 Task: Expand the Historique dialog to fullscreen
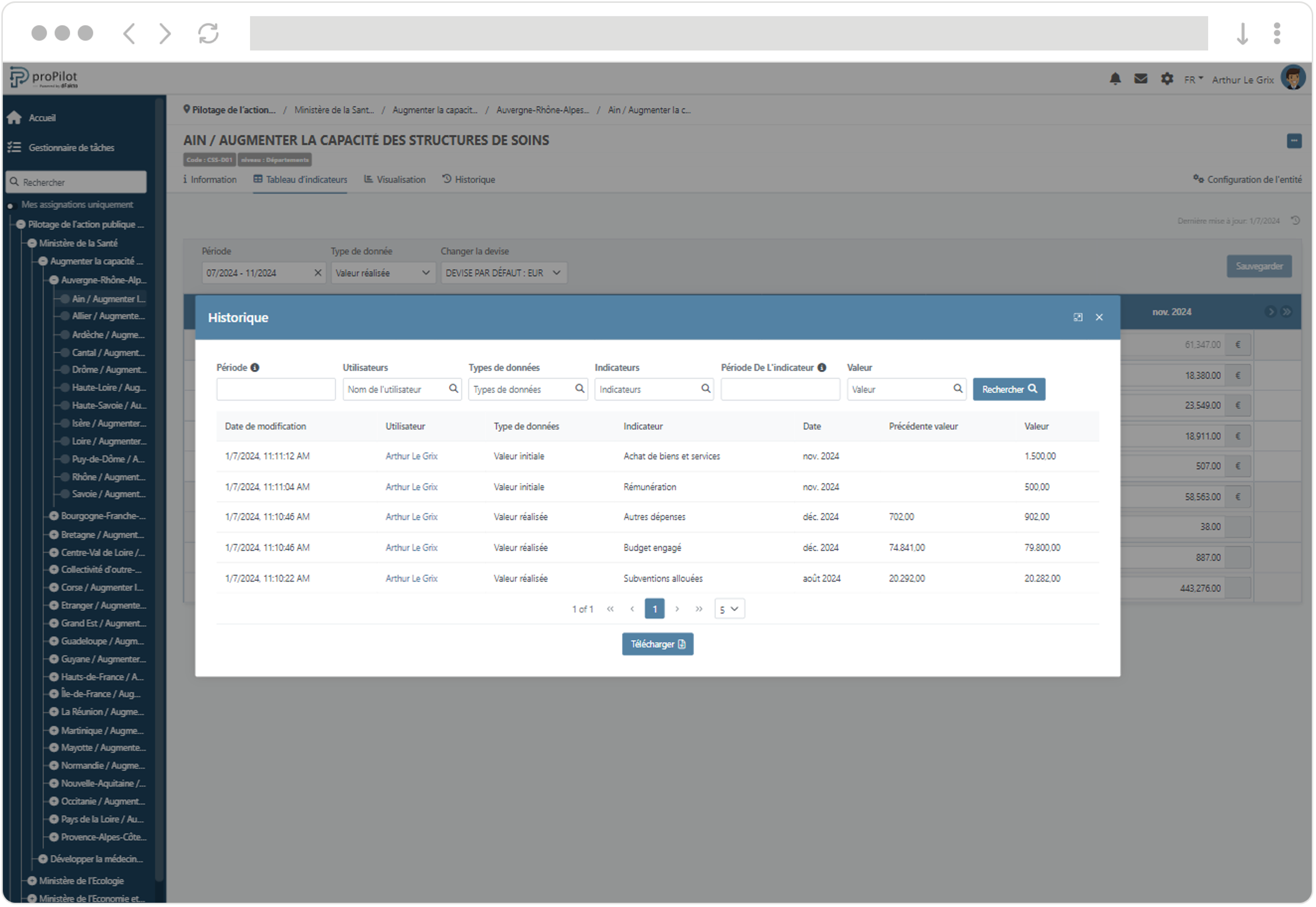pos(1078,318)
